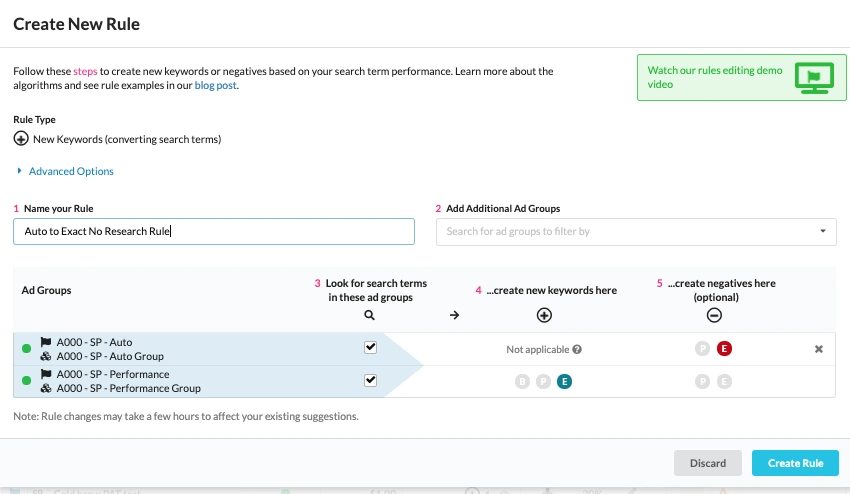Click the ad groups search filter field
This screenshot has width=850, height=494.
625,232
